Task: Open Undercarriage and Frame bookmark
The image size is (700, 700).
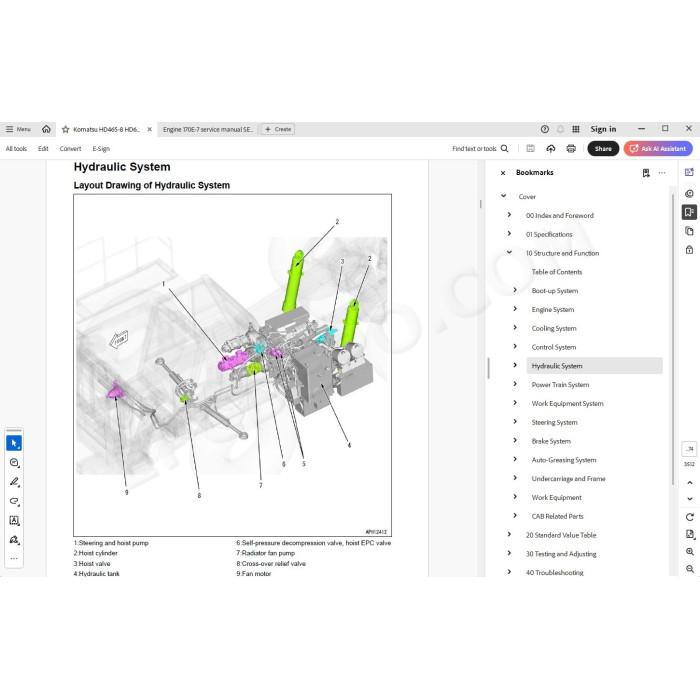Action: click(x=568, y=478)
